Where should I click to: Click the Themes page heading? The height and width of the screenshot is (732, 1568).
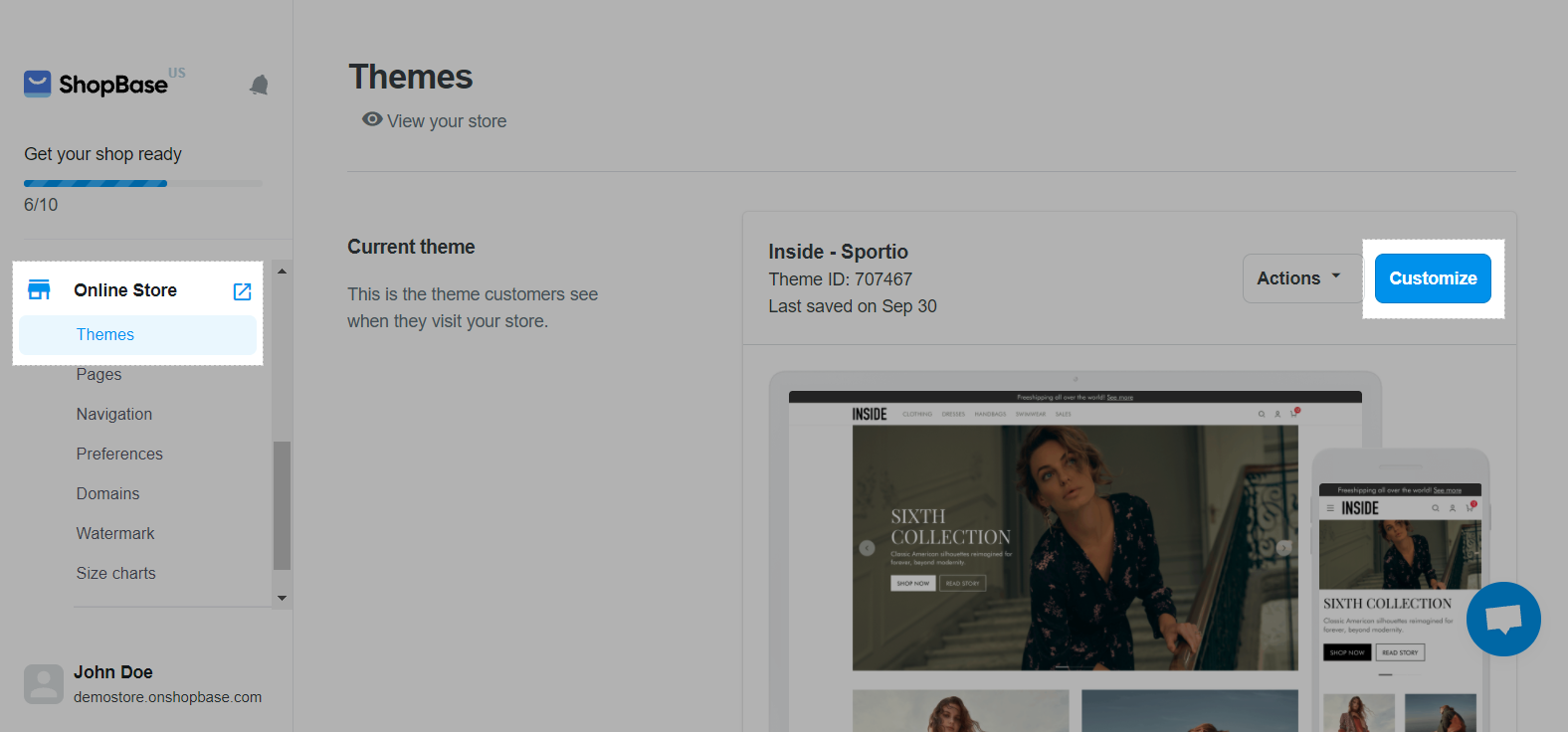pyautogui.click(x=410, y=77)
